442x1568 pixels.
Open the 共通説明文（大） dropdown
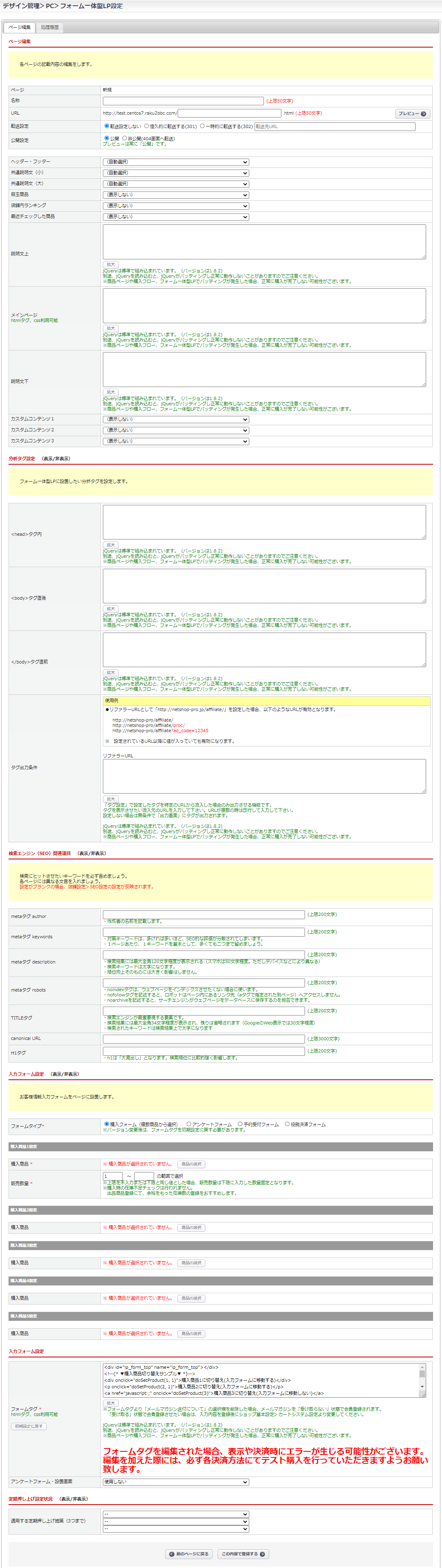coord(176,184)
